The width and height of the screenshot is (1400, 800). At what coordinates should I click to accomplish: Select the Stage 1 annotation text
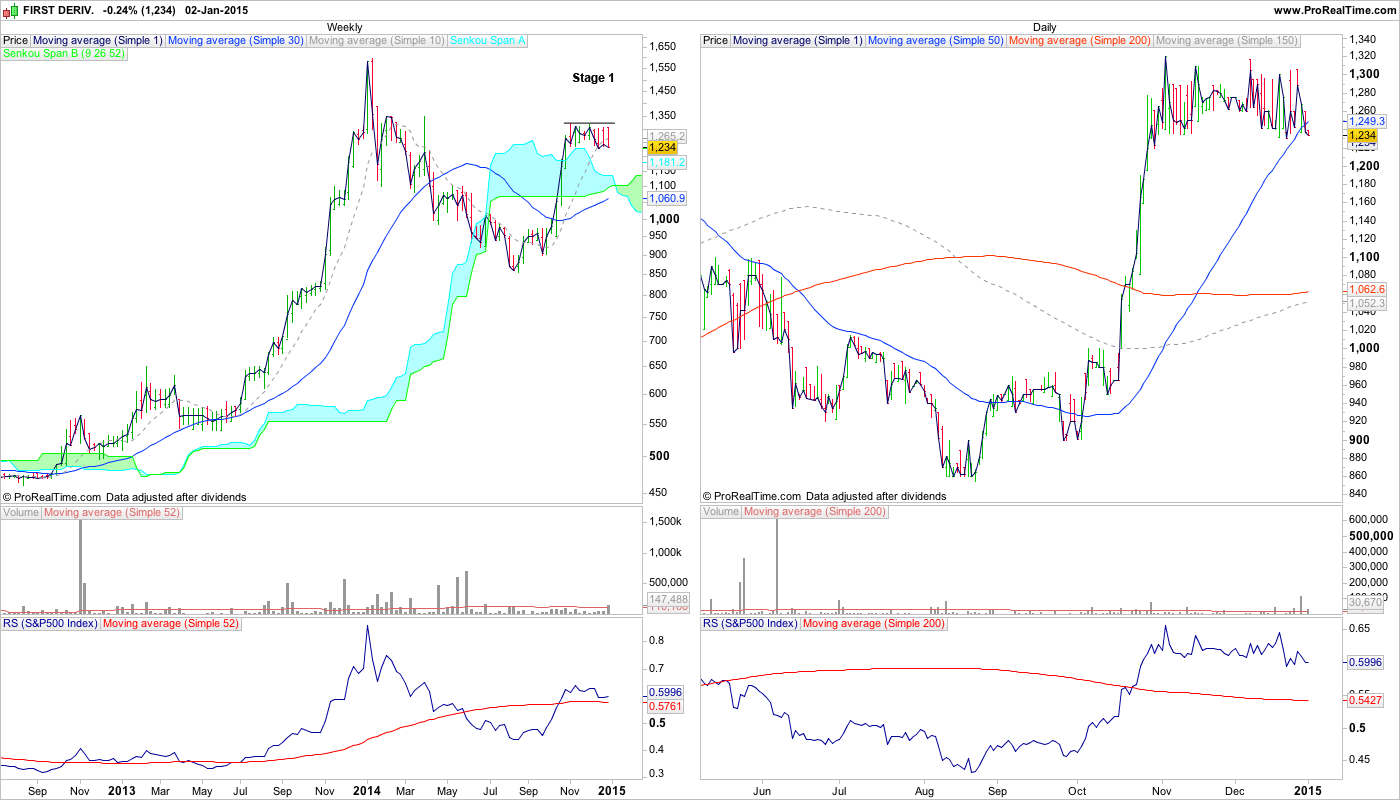(593, 78)
